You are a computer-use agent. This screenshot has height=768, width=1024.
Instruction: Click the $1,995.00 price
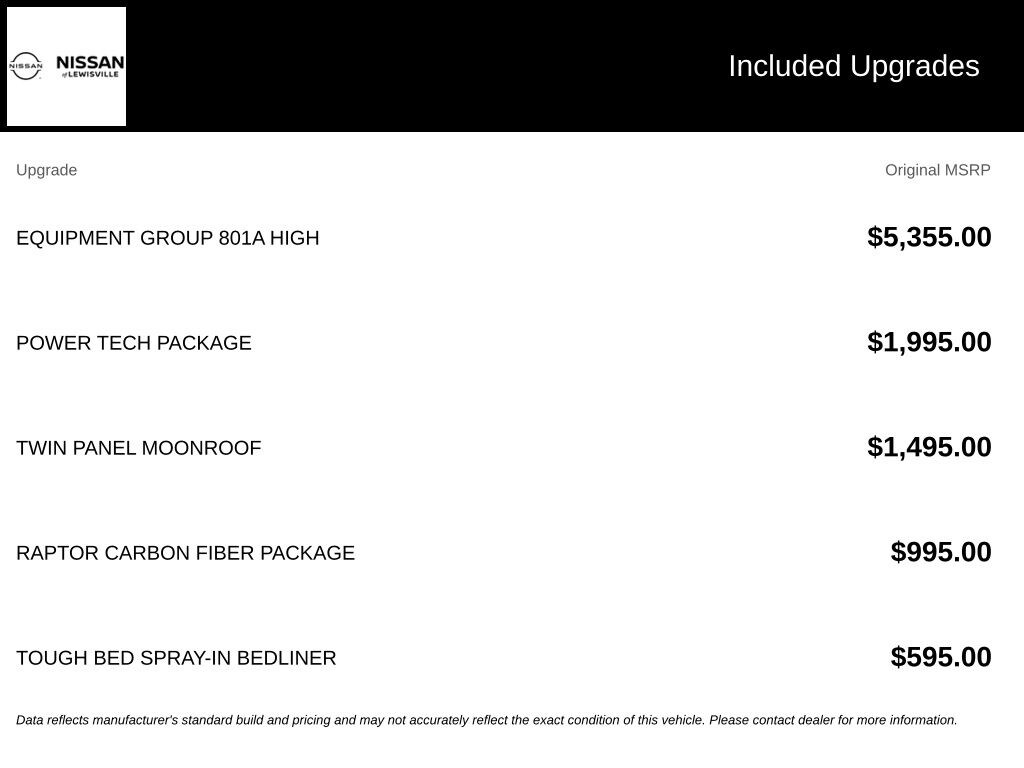click(x=929, y=342)
